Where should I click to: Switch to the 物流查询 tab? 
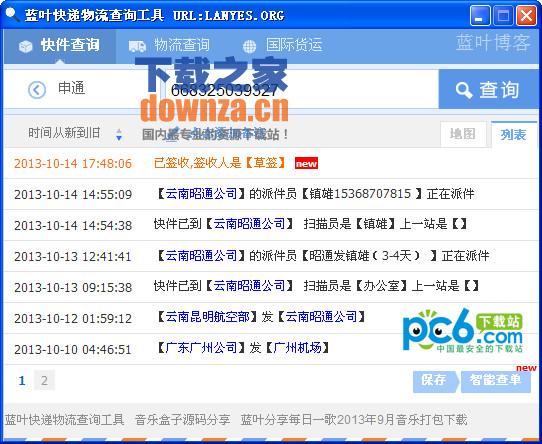(x=169, y=46)
